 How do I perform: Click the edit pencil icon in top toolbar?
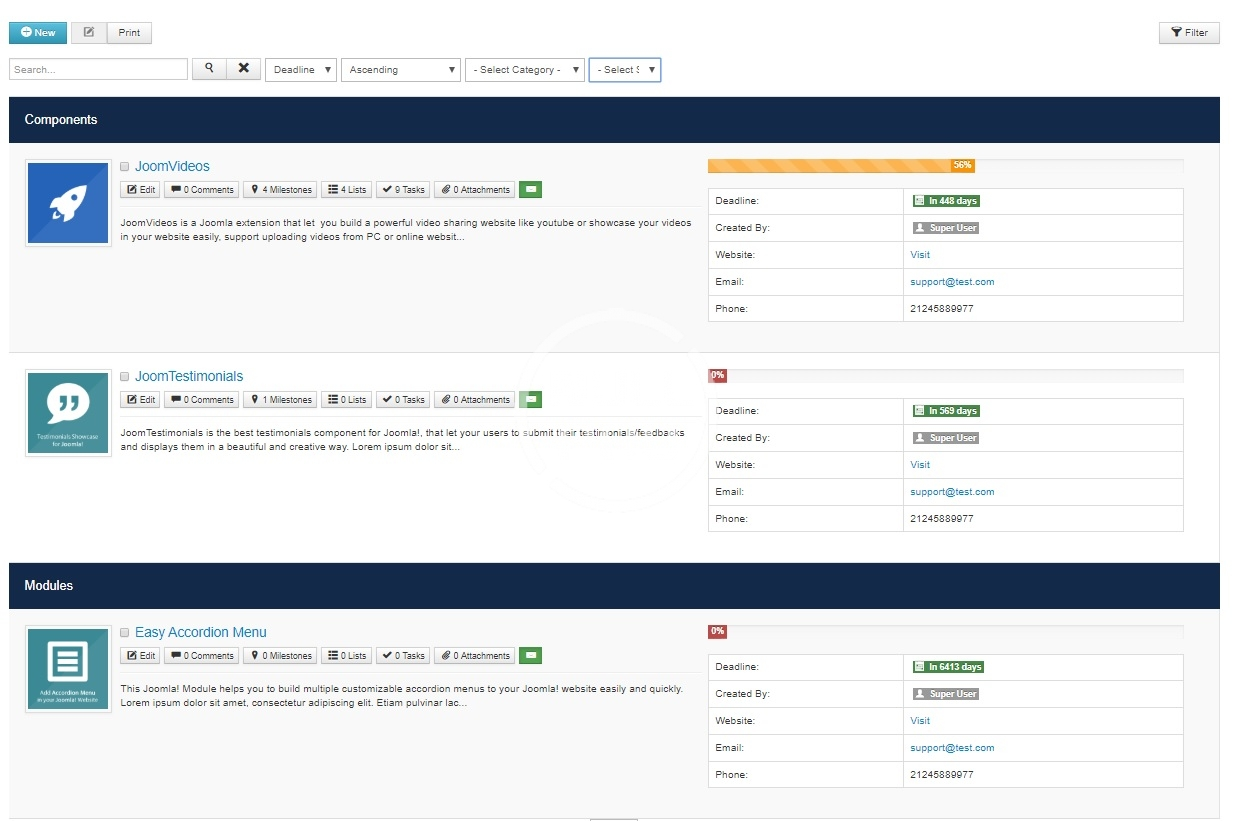click(x=89, y=33)
